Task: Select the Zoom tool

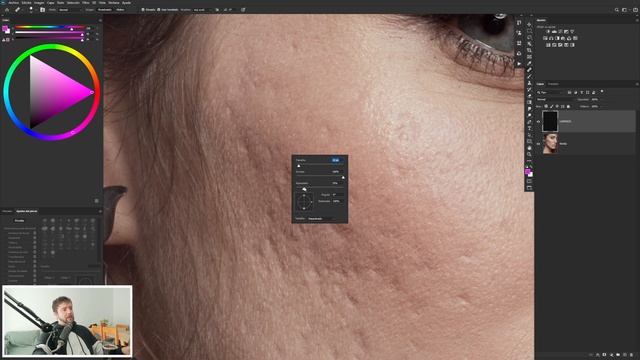Action: [x=529, y=154]
